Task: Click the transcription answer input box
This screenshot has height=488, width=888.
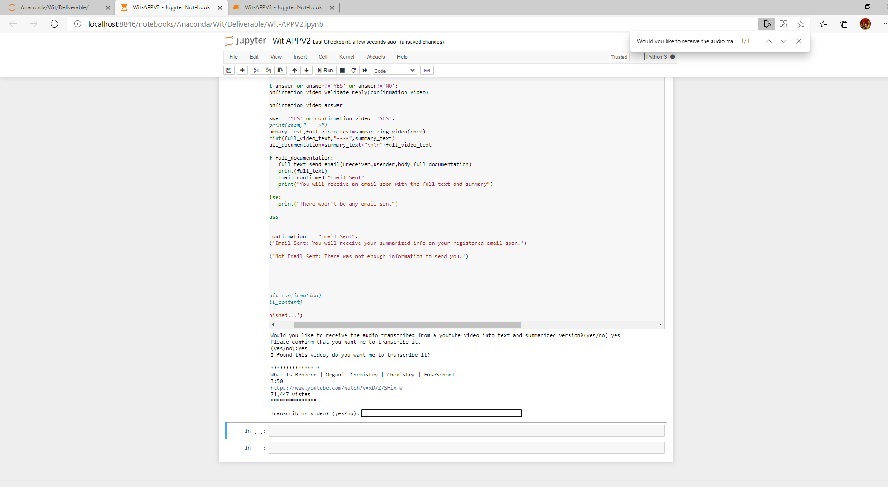Action: pos(441,413)
